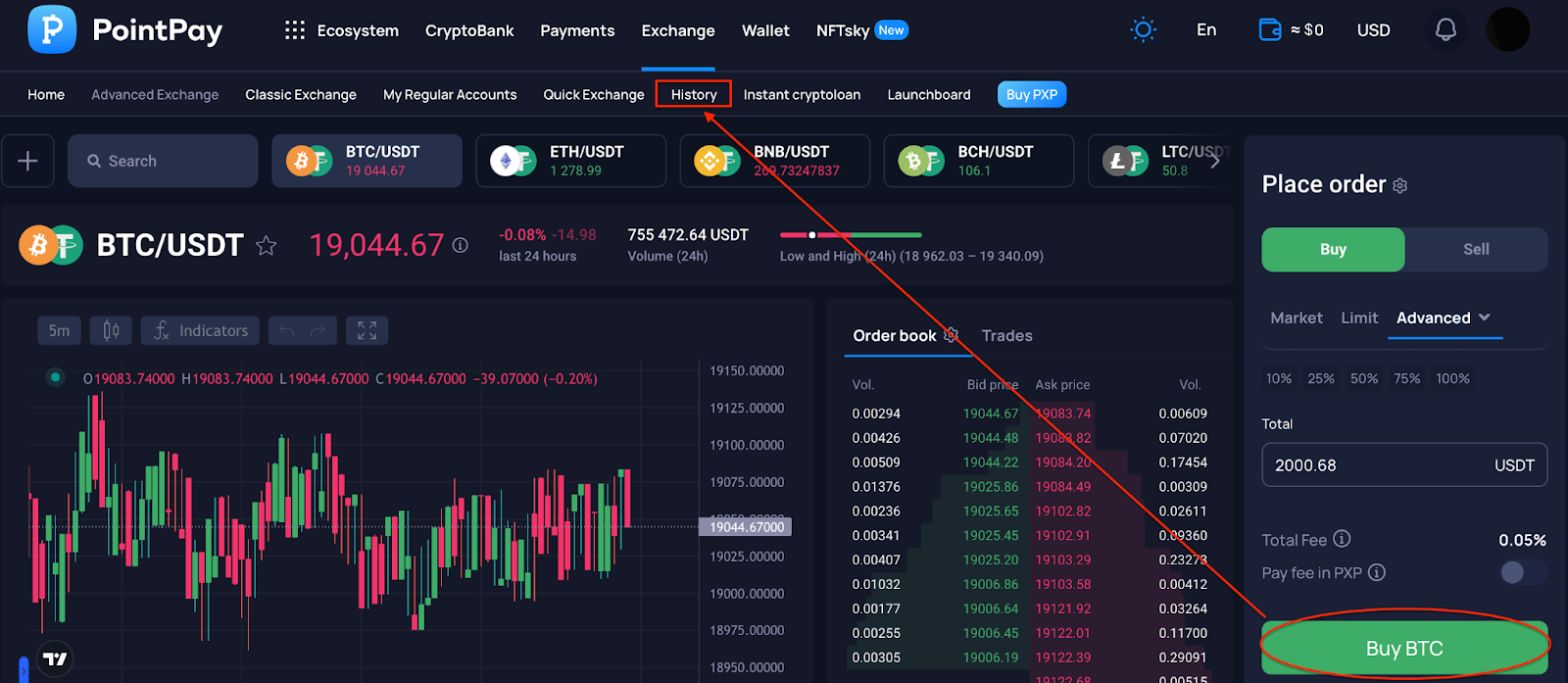This screenshot has width=1568, height=683.
Task: Toggle Pay fee in PXP switch
Action: [x=1522, y=572]
